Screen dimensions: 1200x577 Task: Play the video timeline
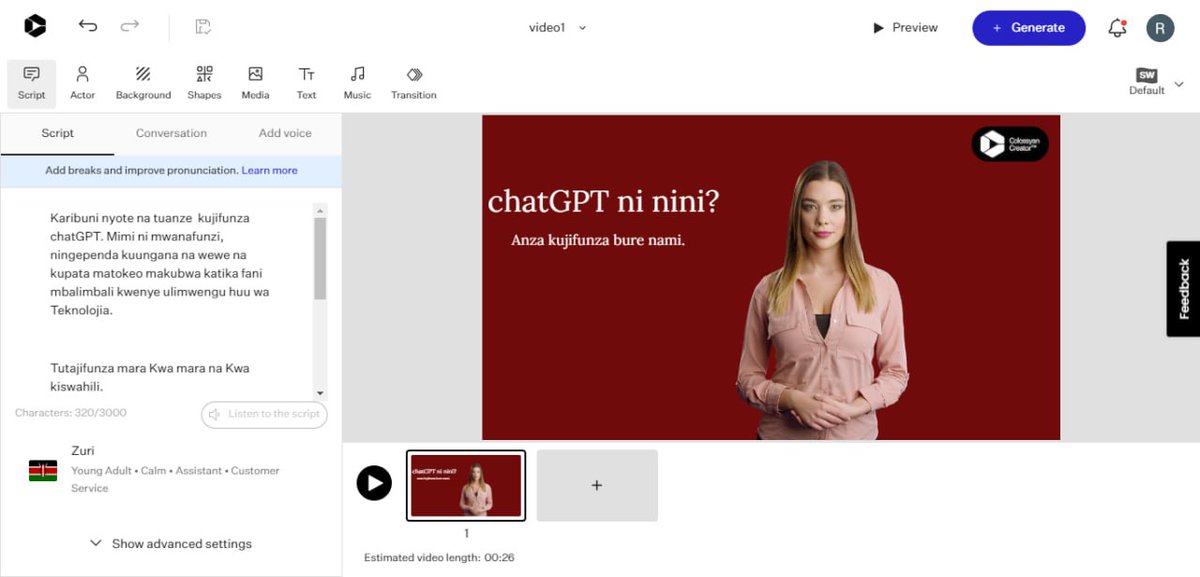coord(374,483)
